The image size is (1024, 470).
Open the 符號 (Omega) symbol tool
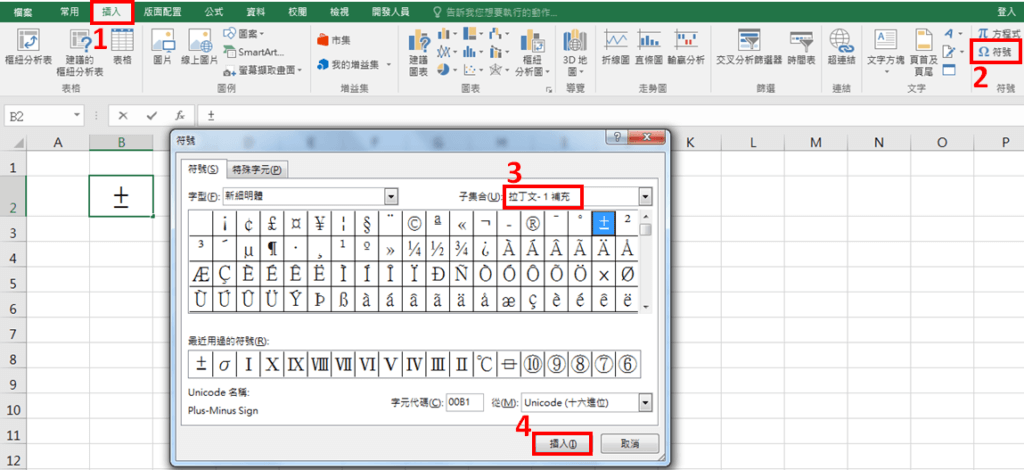(x=995, y=51)
